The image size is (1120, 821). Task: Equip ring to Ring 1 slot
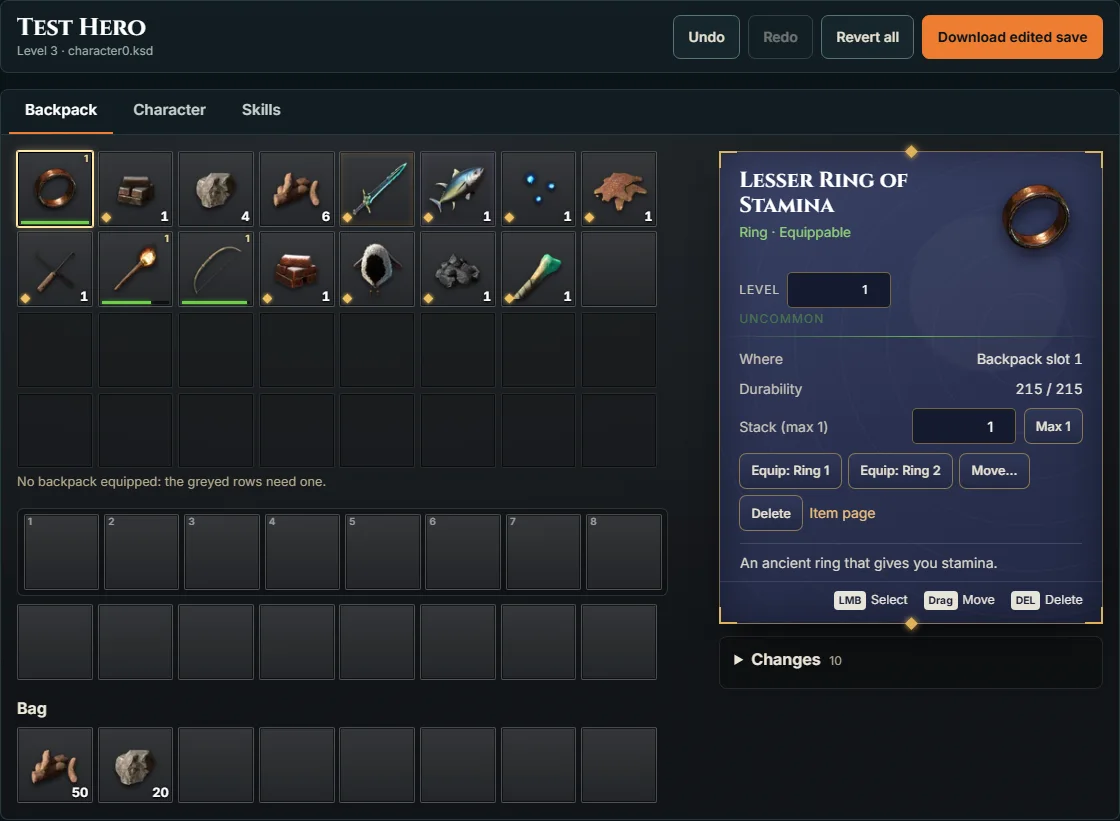(790, 471)
